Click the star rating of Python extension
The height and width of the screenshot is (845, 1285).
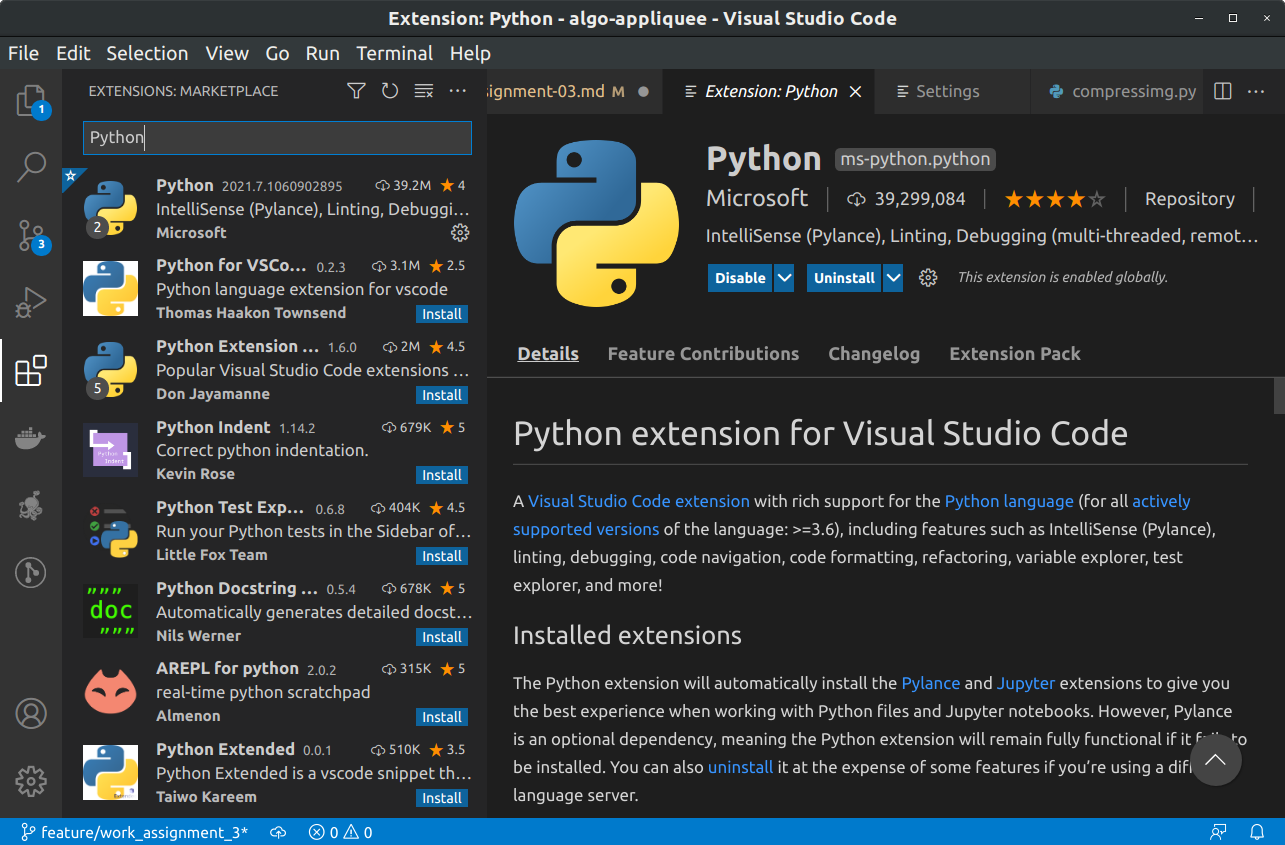click(1055, 199)
